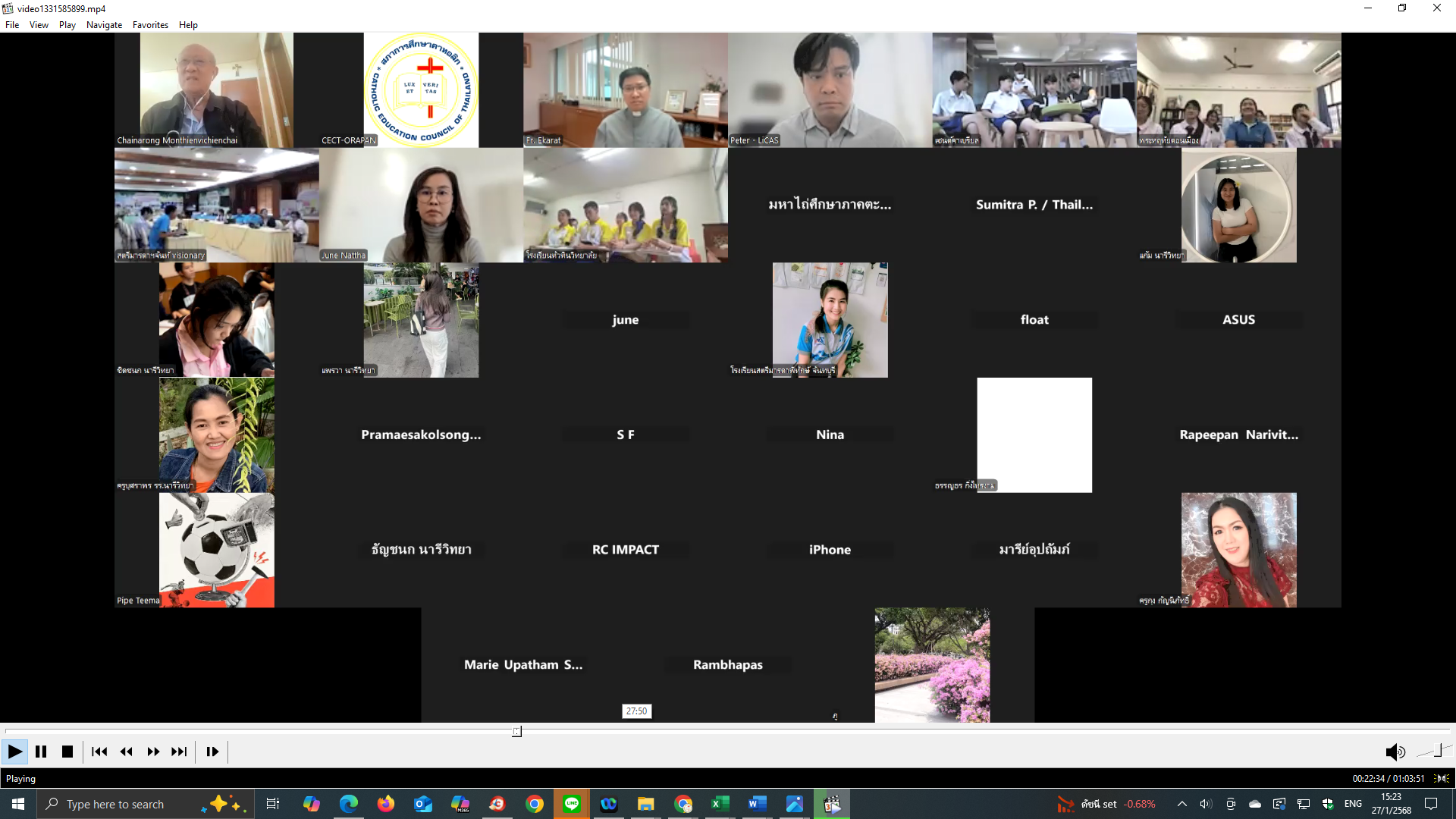Screen dimensions: 1456x819
Task: Click the flower garden participant tile
Action: pos(932,665)
